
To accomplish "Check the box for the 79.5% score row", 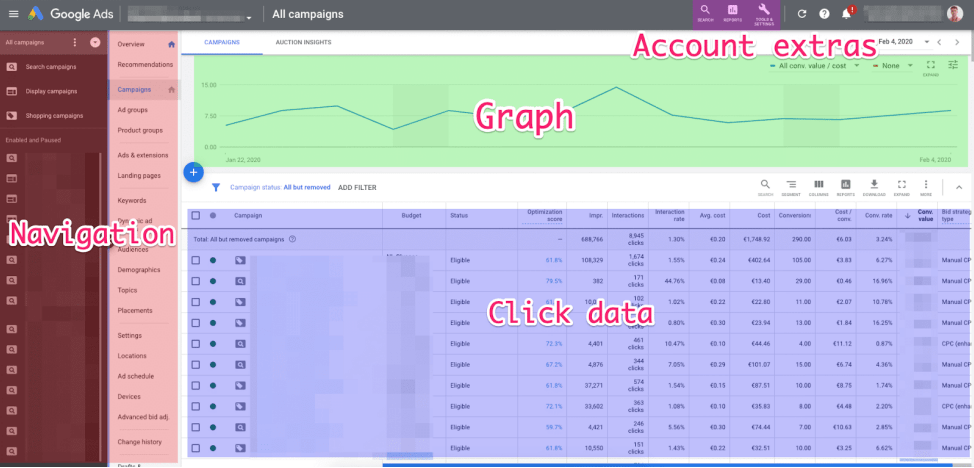I will point(196,281).
